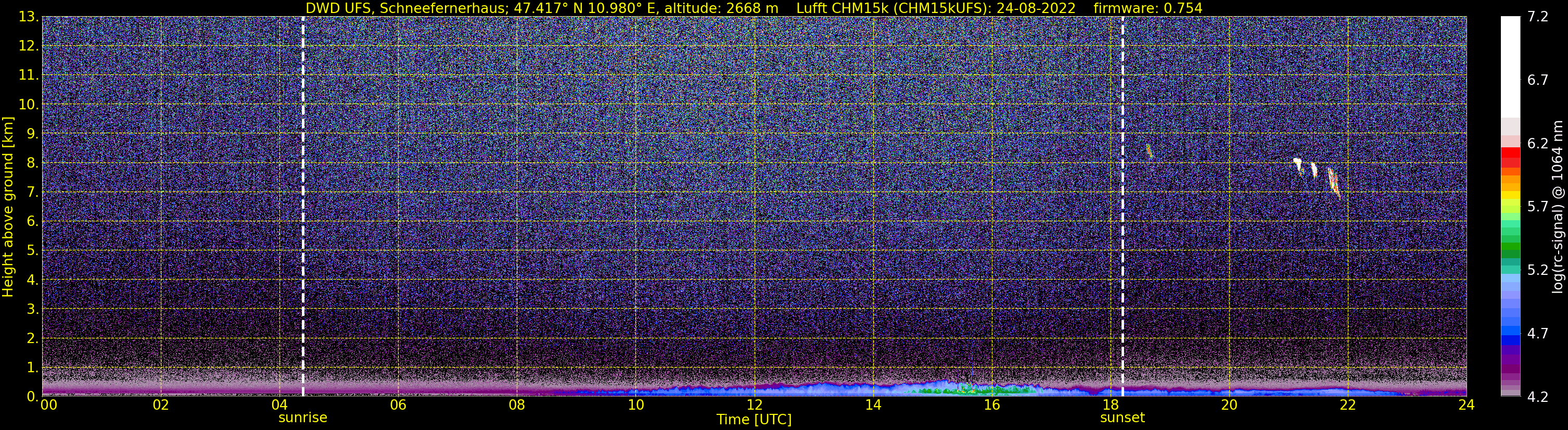Click the time axis tick label 02
This screenshot has width=1568, height=430.
coord(161,406)
